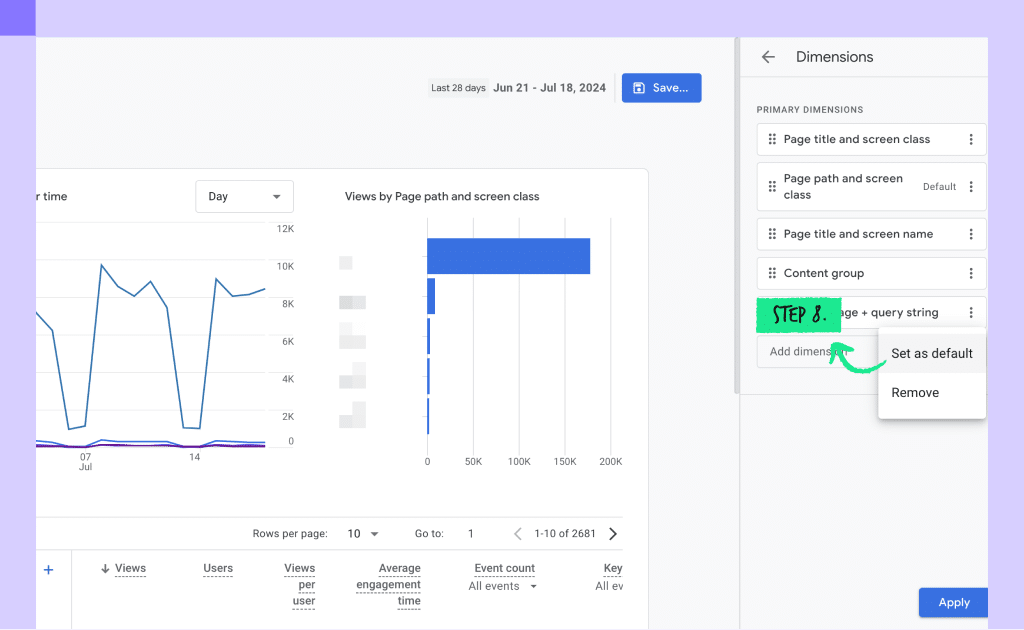This screenshot has width=1024, height=630.
Task: Go to the previous page of table rows
Action: tap(518, 533)
